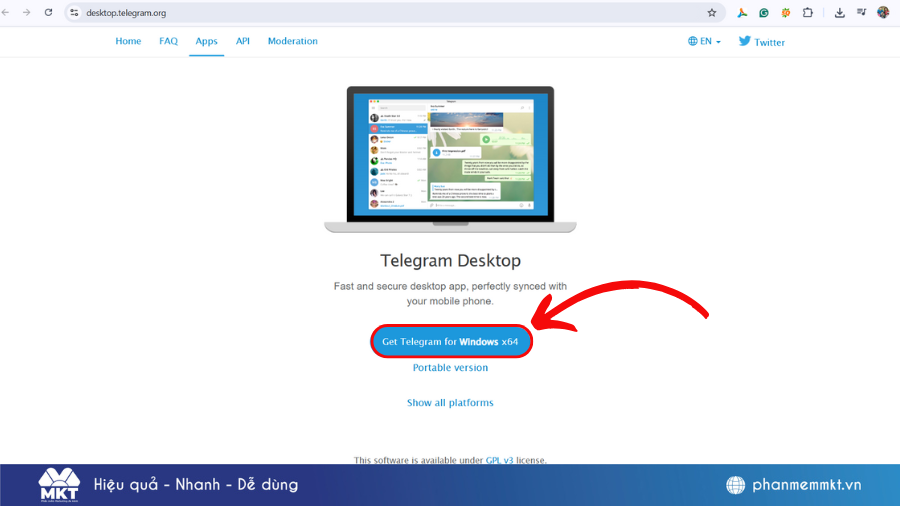Go back with the browser back arrow

pos(6,13)
